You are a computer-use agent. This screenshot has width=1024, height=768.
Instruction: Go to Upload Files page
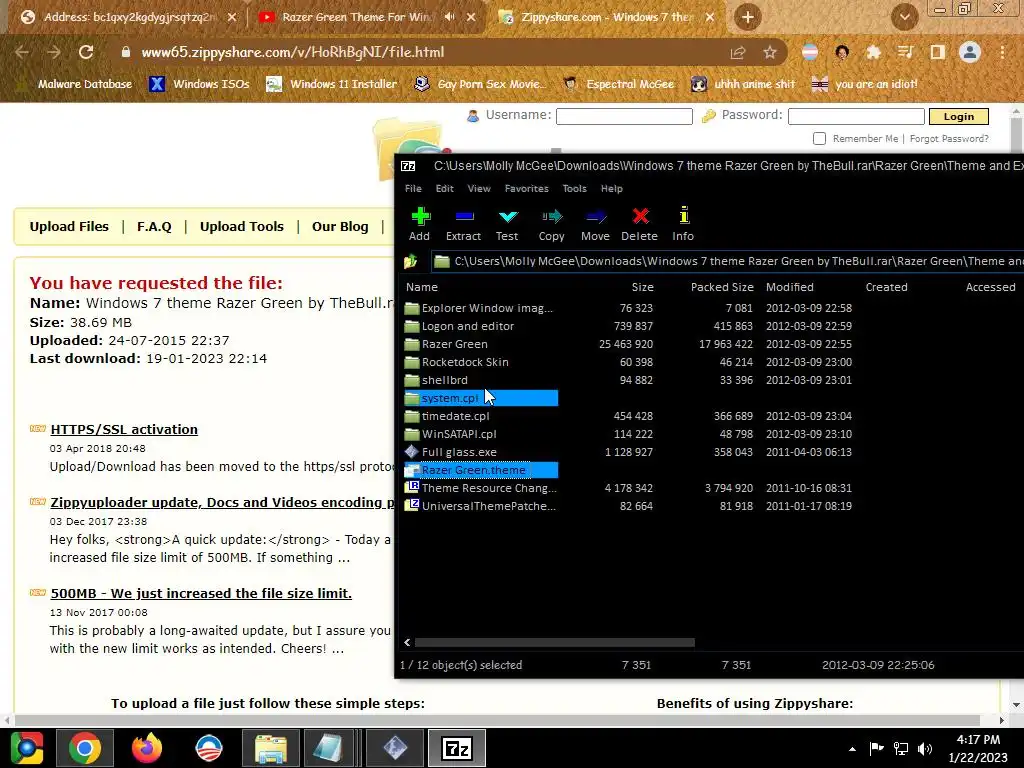tap(69, 227)
